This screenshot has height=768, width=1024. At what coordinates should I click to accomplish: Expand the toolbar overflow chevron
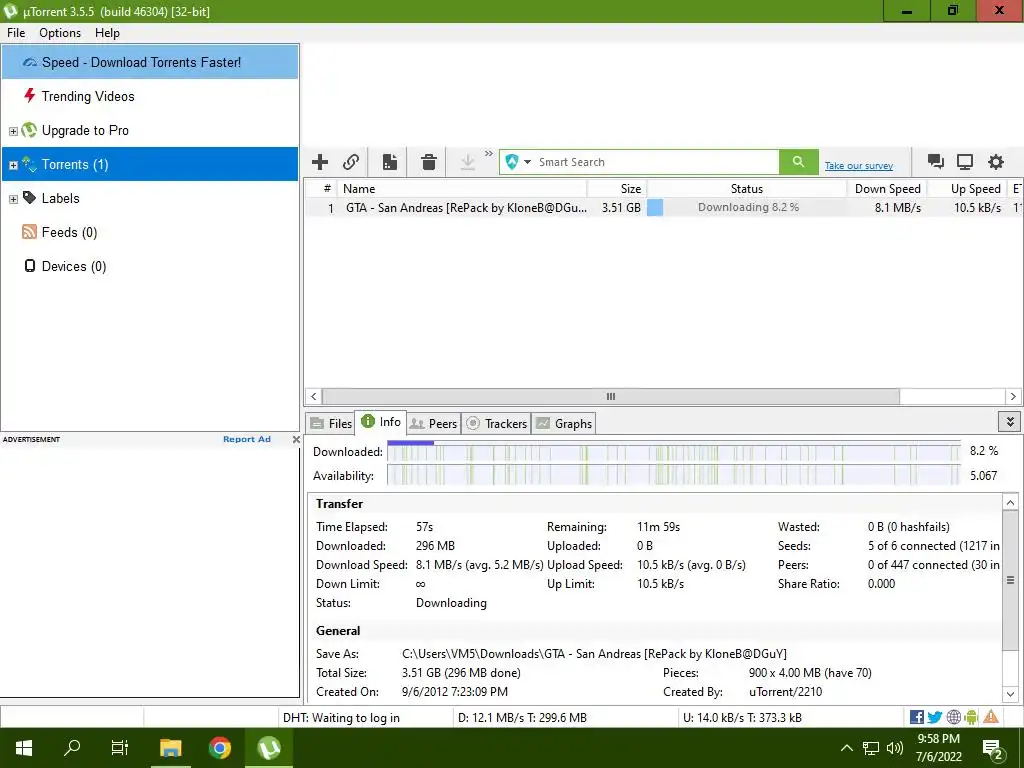point(488,153)
